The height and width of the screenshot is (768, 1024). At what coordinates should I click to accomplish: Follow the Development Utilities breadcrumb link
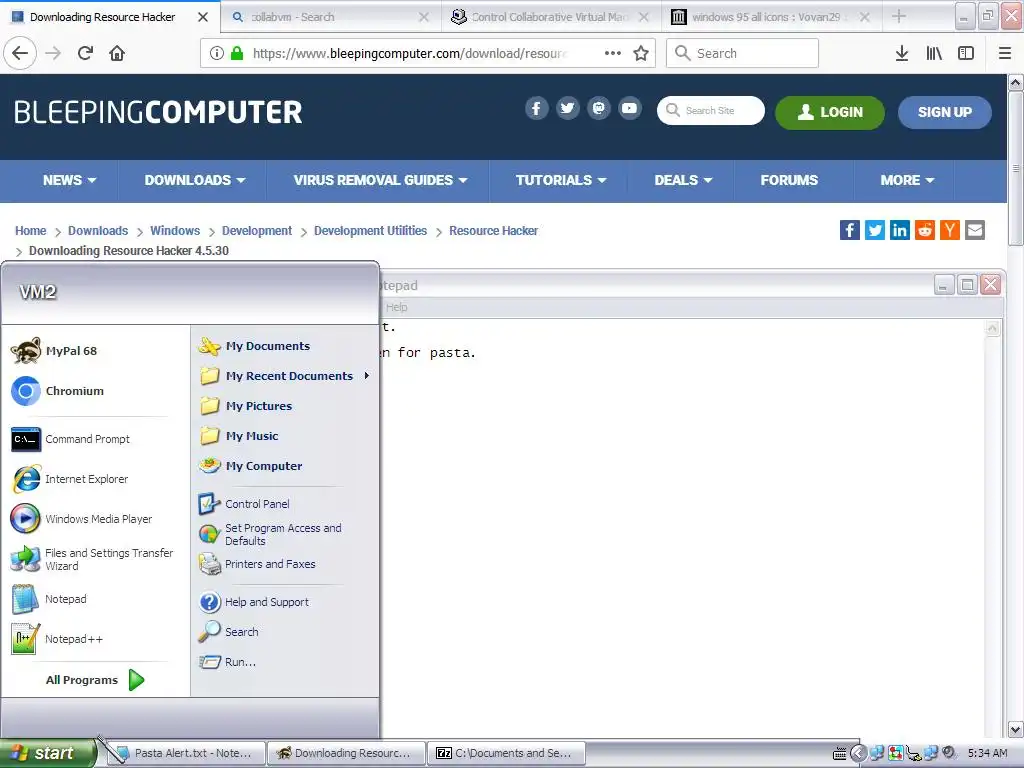coord(370,231)
